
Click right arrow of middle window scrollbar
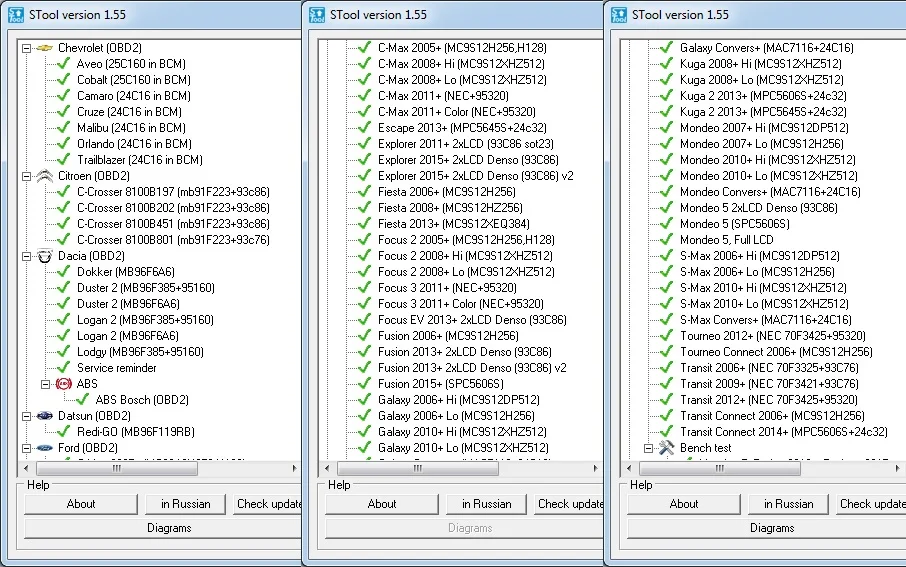coord(596,468)
